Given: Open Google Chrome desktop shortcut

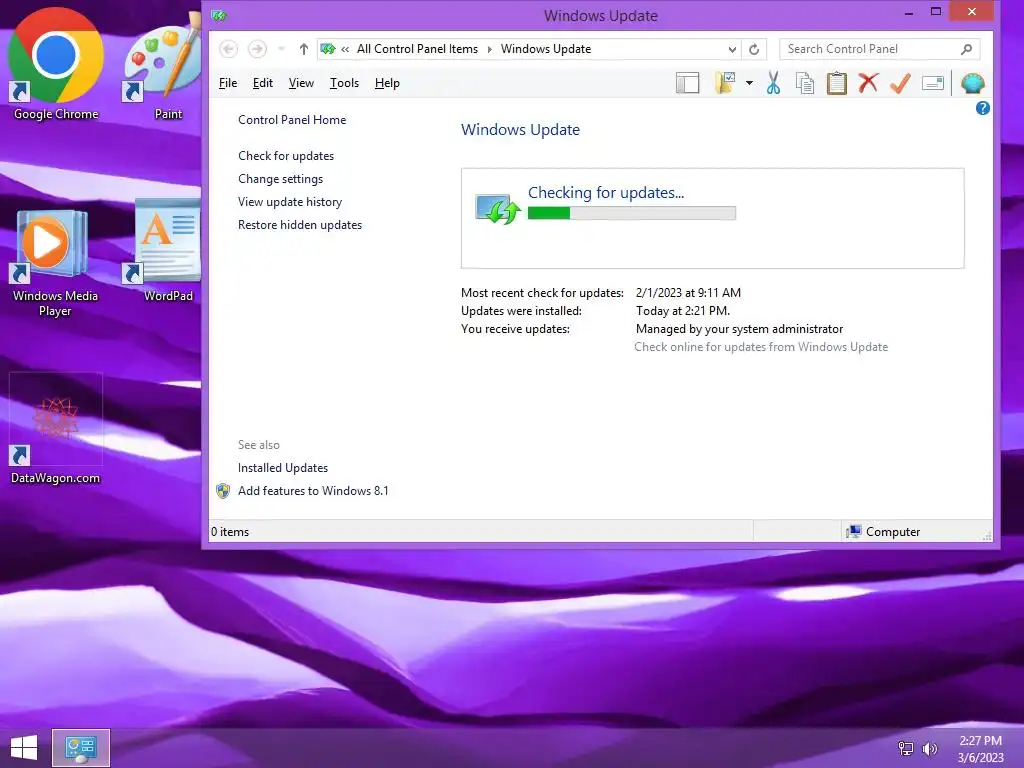Looking at the screenshot, I should click(x=56, y=64).
